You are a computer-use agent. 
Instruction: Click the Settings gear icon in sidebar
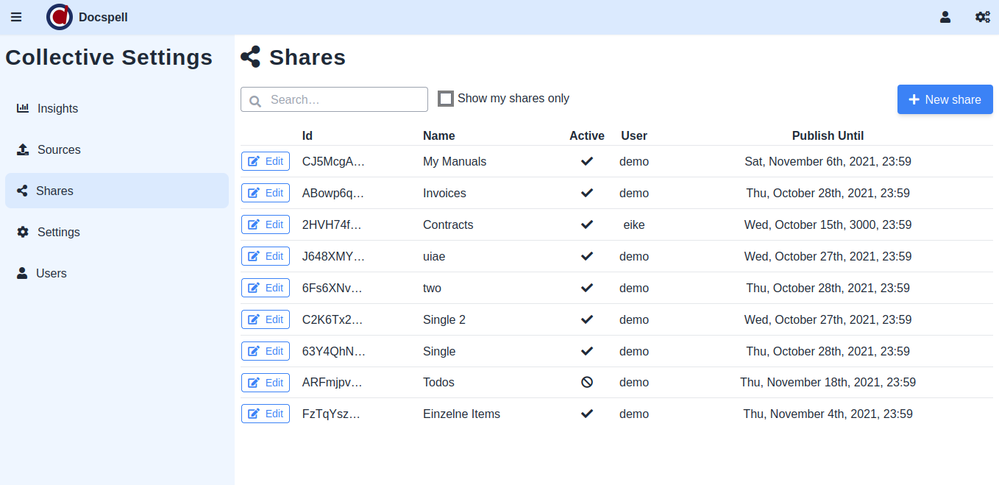[23, 232]
